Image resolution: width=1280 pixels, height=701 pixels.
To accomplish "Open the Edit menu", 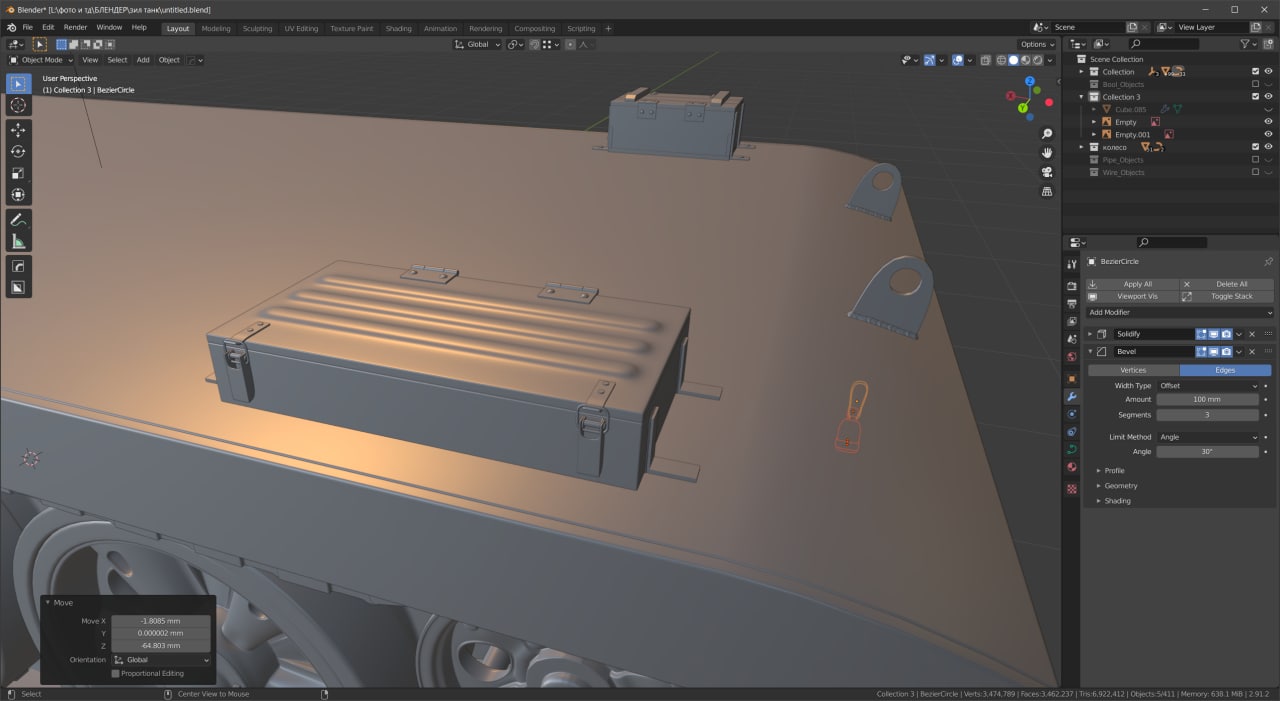I will [x=48, y=27].
